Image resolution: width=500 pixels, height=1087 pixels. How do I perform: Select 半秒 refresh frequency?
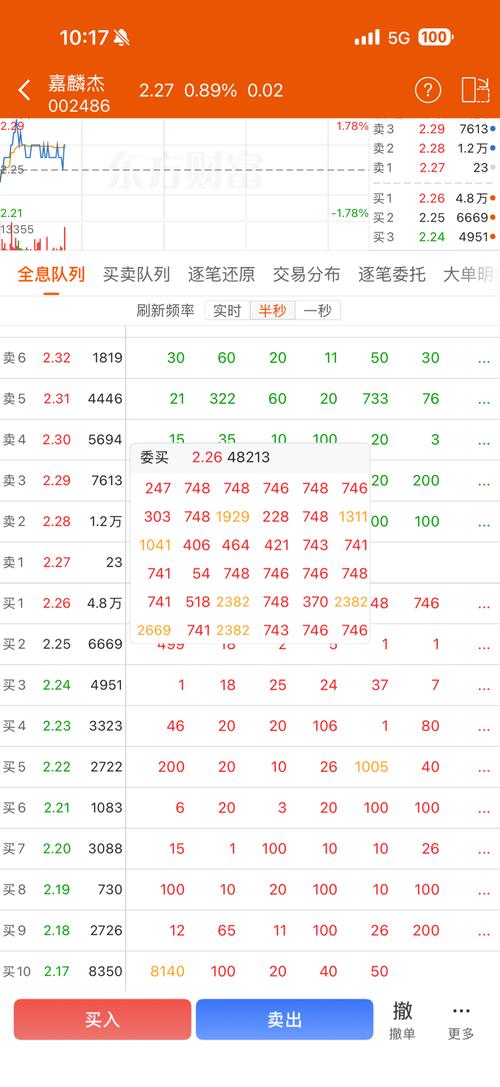tap(273, 311)
